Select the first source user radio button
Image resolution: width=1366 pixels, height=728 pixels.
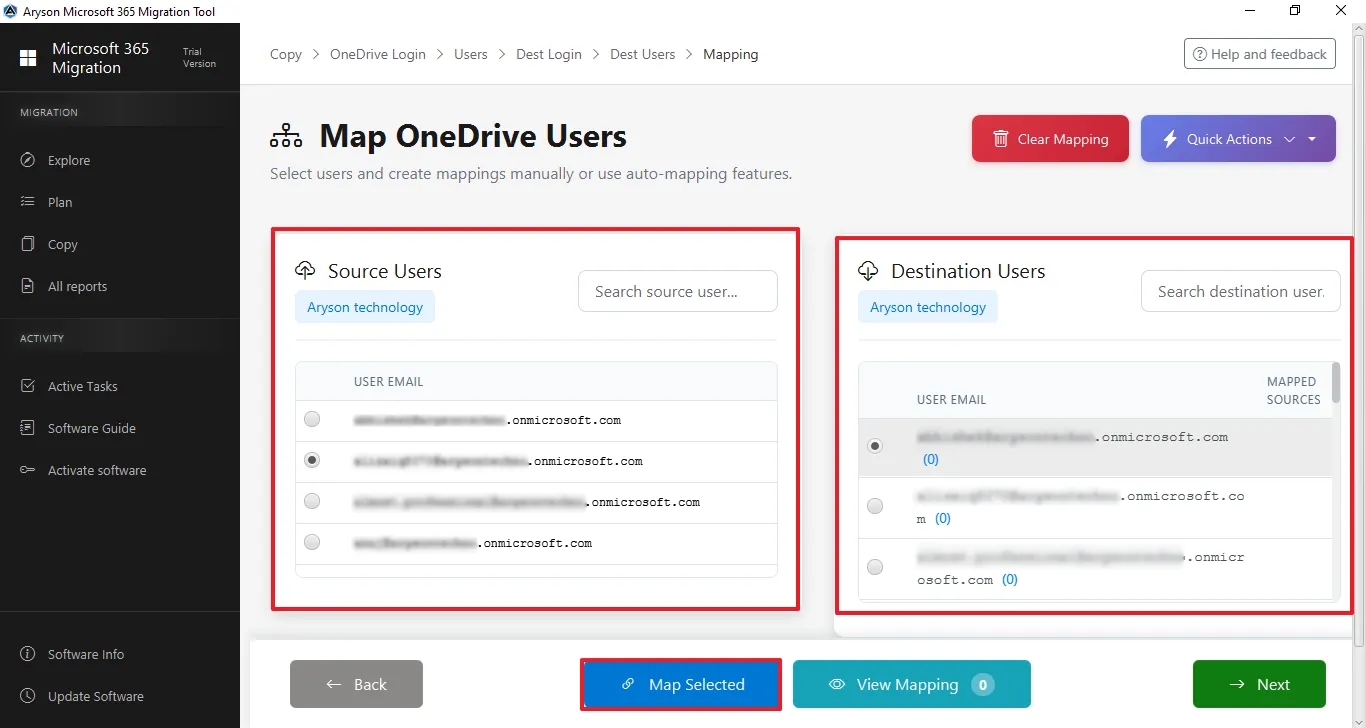(x=312, y=420)
